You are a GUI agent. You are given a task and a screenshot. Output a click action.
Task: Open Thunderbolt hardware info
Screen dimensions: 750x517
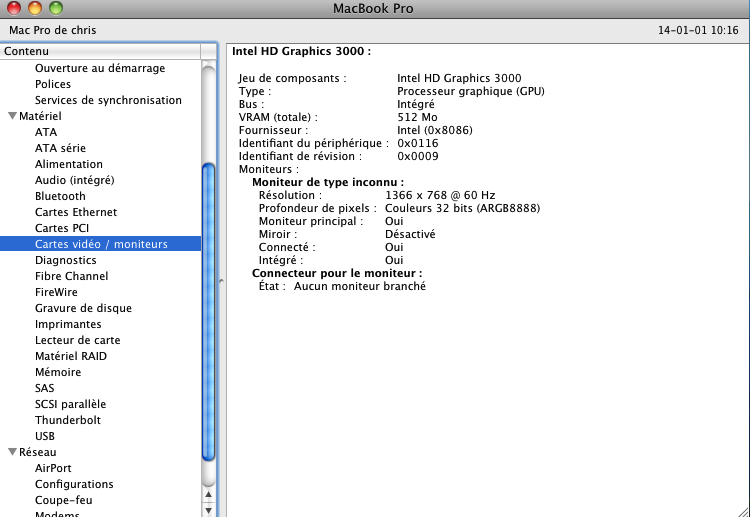[x=68, y=420]
